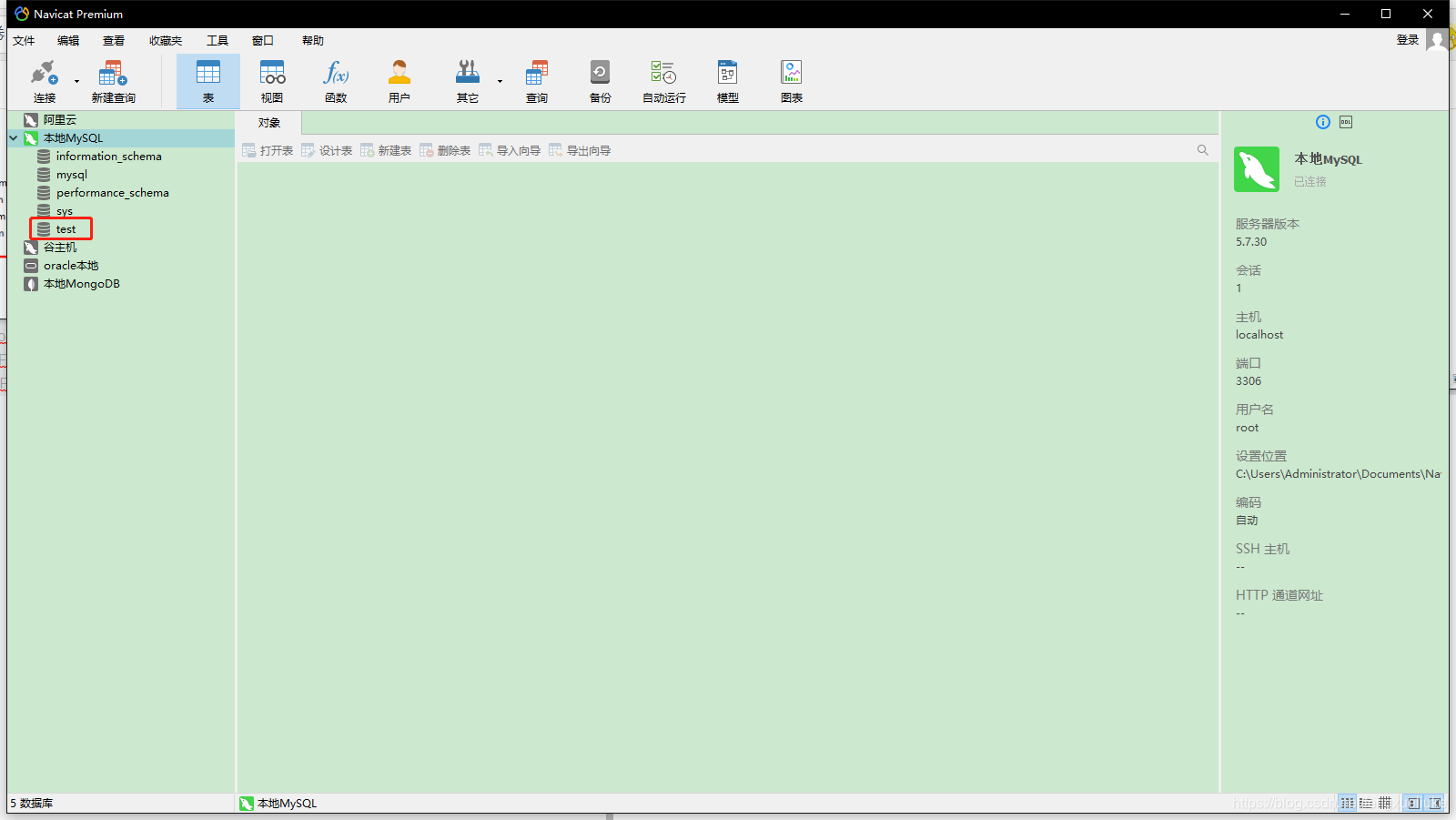Click the user avatar icon beside 登录
Screen dimensions: 1456x820
pyautogui.click(x=1437, y=40)
